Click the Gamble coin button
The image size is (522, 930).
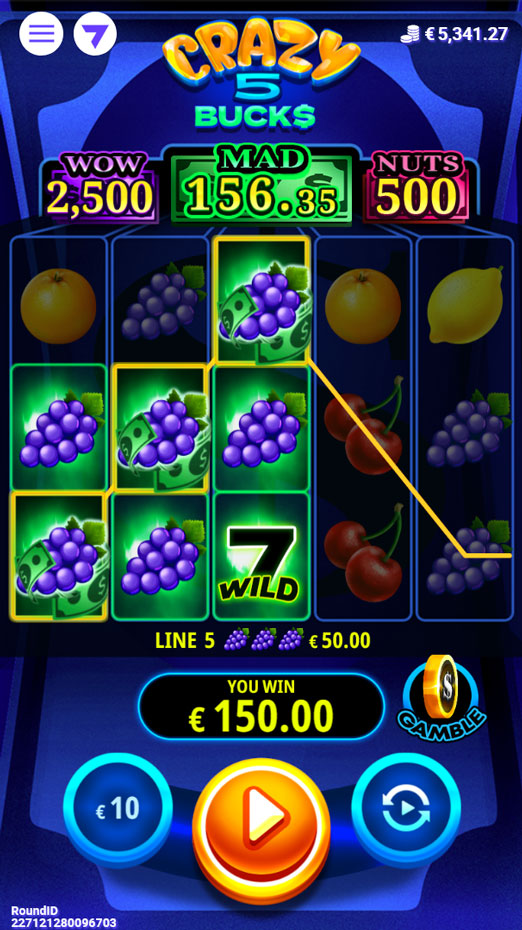[443, 695]
